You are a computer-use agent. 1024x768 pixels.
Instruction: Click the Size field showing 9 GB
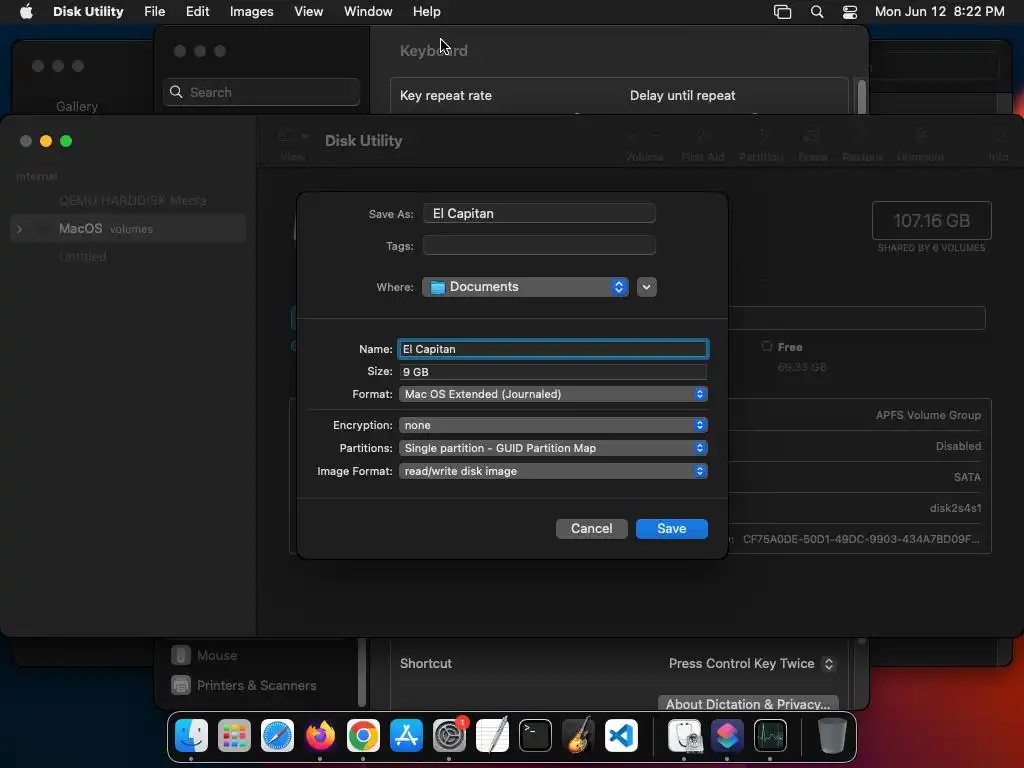pos(553,372)
